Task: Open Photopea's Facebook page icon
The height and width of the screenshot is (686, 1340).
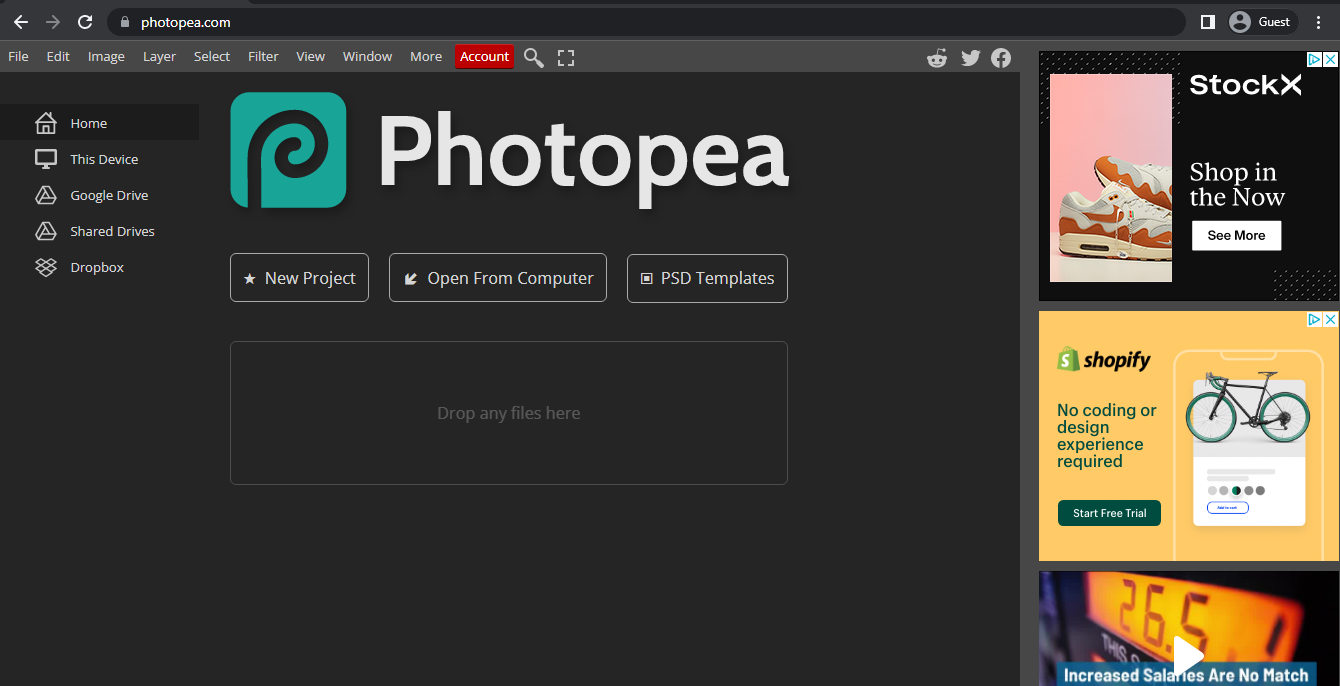Action: tap(1001, 58)
